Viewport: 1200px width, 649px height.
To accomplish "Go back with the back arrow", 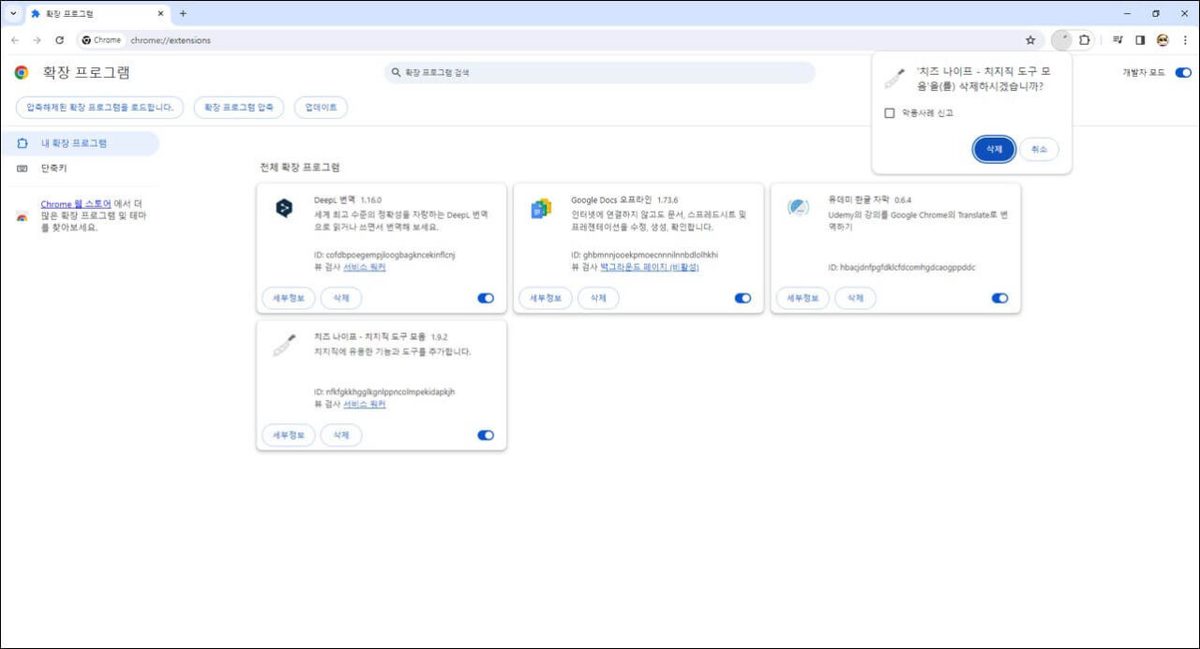I will [15, 40].
